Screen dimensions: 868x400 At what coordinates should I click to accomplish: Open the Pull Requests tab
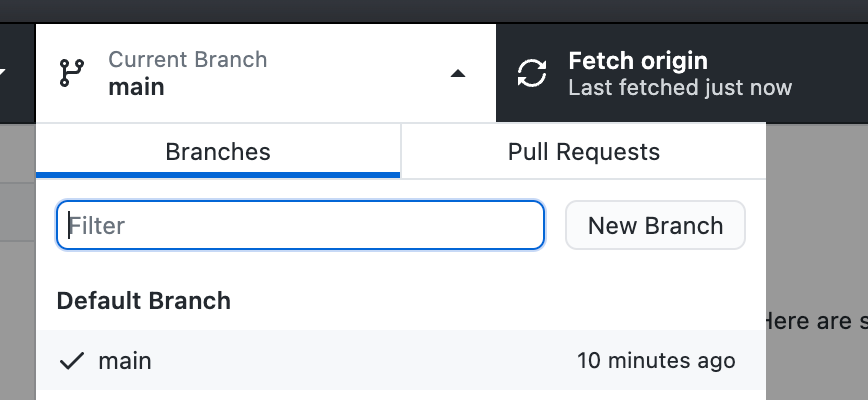(583, 152)
